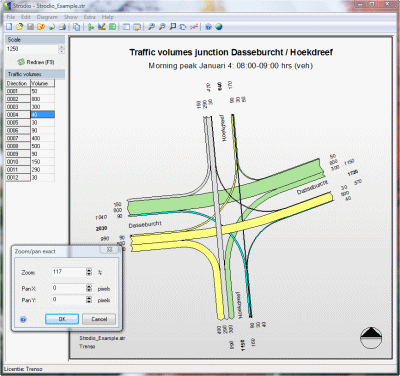400x376 pixels.
Task: Click the edit panel pencil toolbar icon
Action: tap(137, 27)
